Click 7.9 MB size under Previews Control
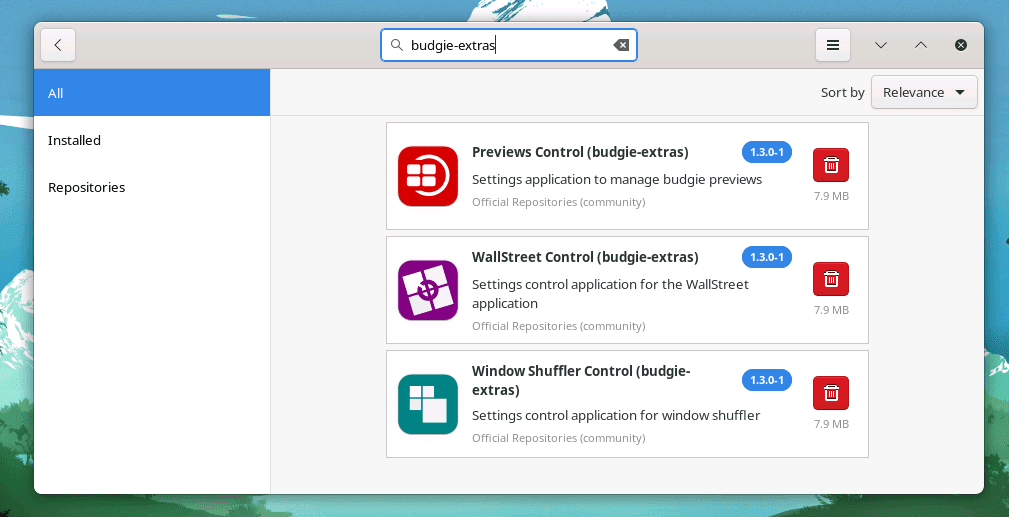The height and width of the screenshot is (517, 1009). coord(831,196)
